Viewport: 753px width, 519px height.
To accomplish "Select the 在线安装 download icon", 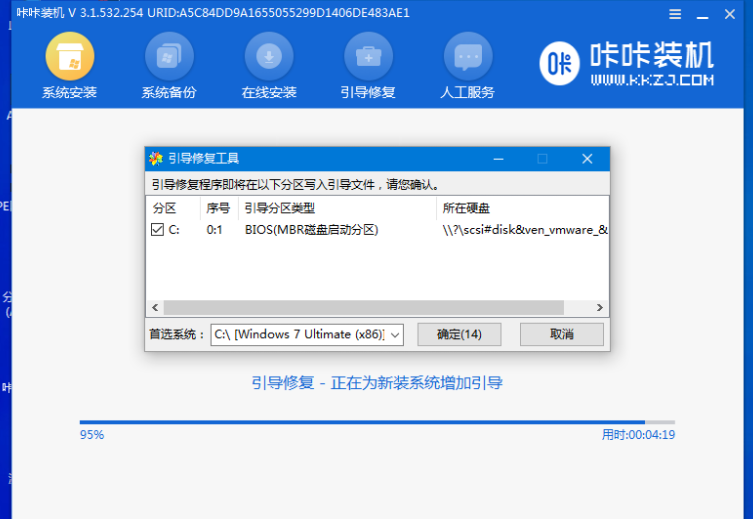I will coord(269,57).
